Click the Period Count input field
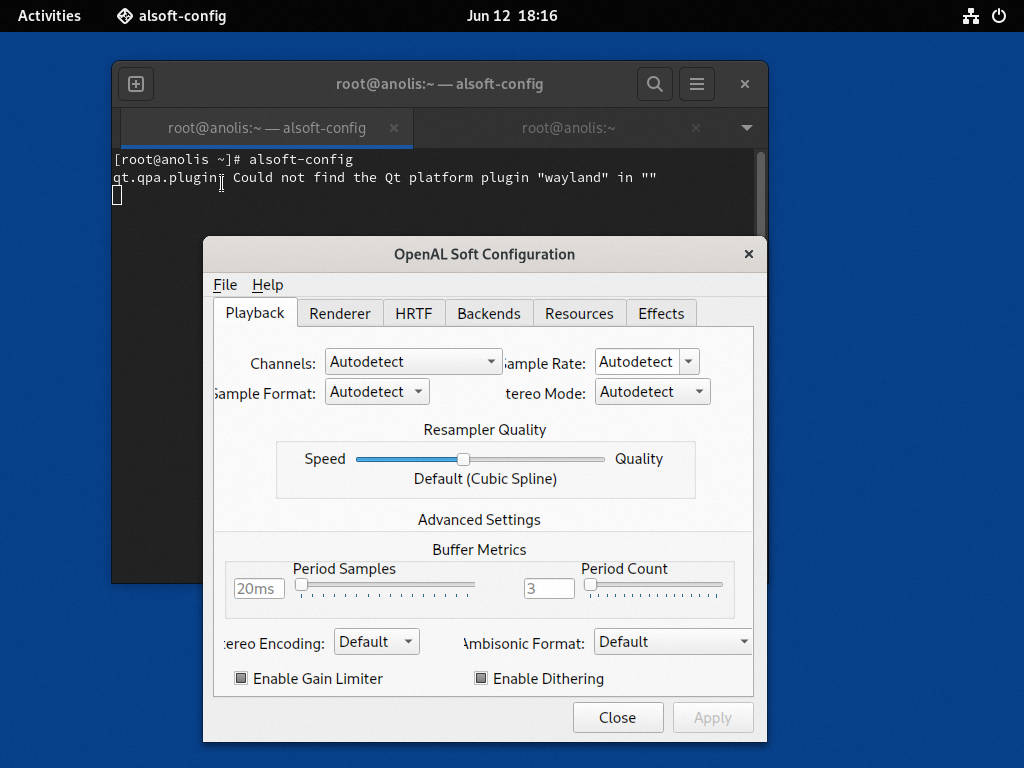Image resolution: width=1024 pixels, height=768 pixels. pos(548,589)
